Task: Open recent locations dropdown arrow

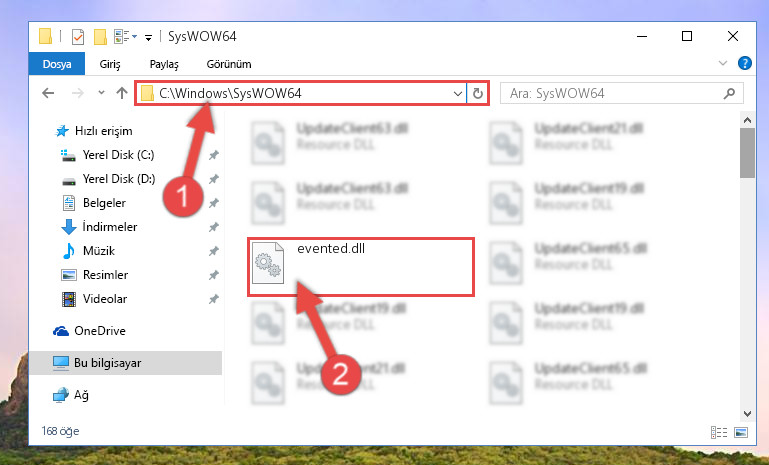Action: [101, 92]
